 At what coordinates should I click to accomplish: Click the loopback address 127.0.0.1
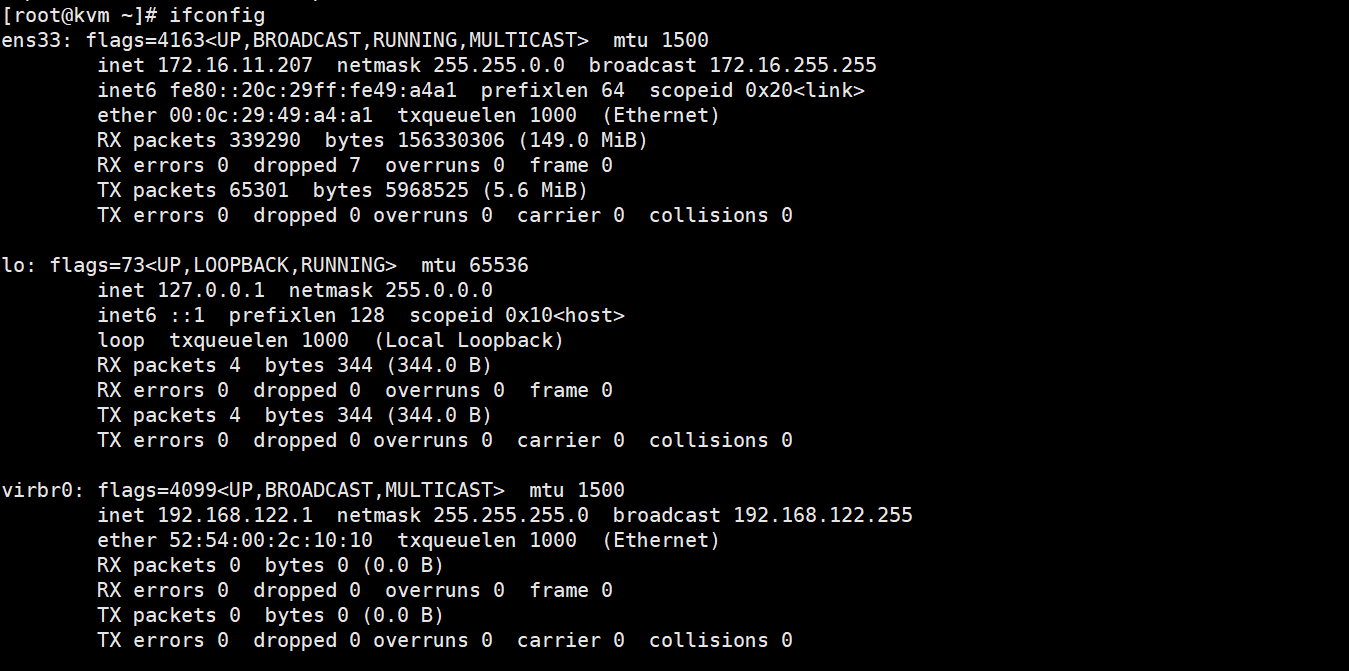tap(211, 290)
